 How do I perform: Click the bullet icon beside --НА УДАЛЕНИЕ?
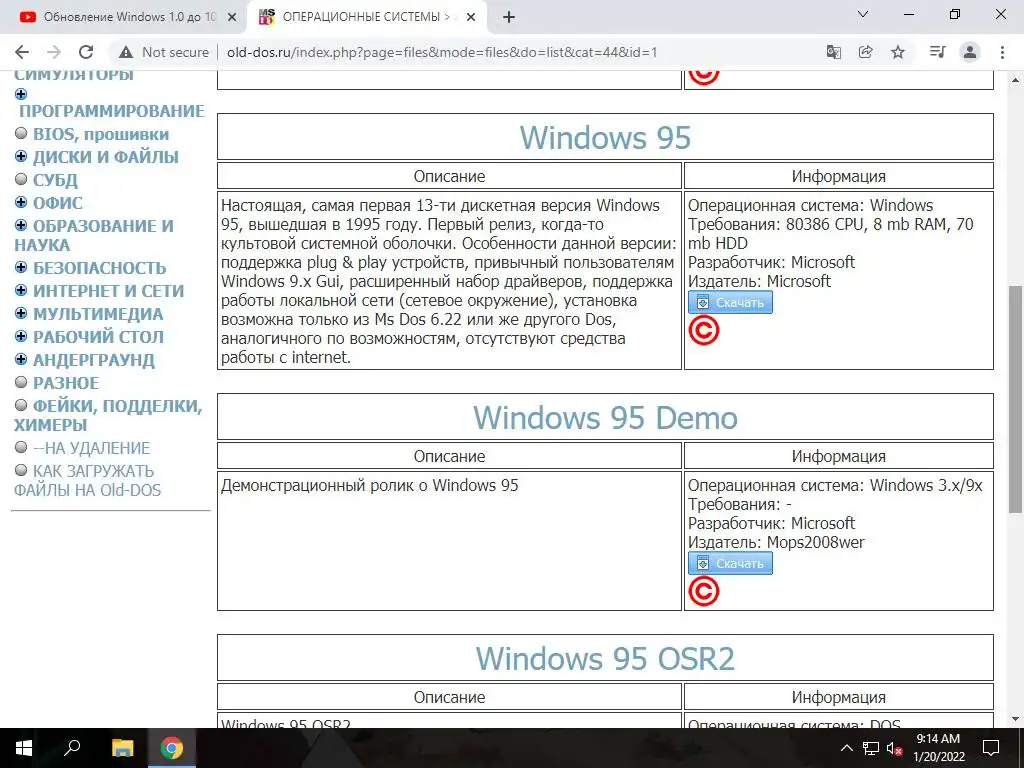pos(21,447)
